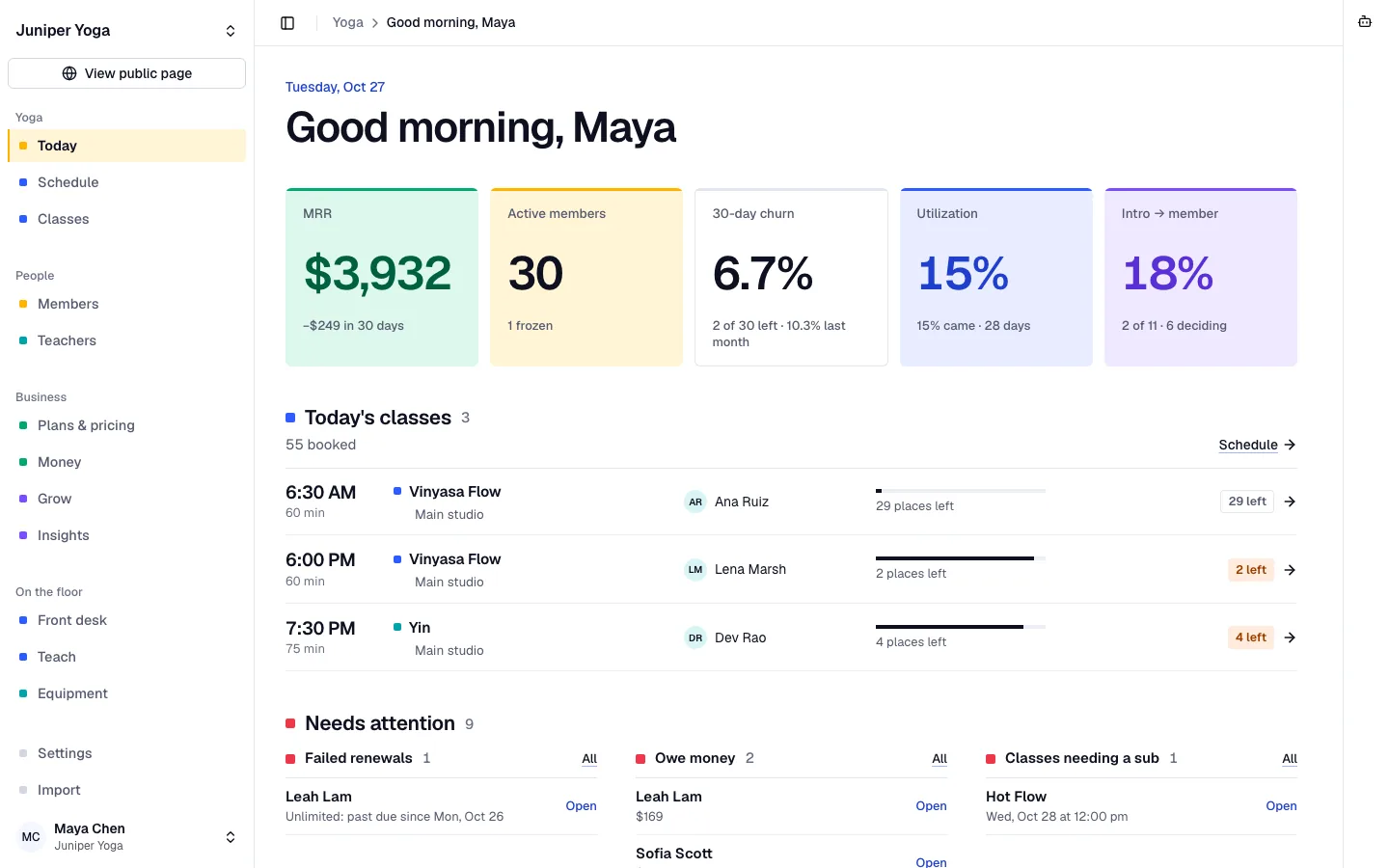Image resolution: width=1389 pixels, height=868 pixels.
Task: View All failed renewals
Action: click(x=589, y=759)
